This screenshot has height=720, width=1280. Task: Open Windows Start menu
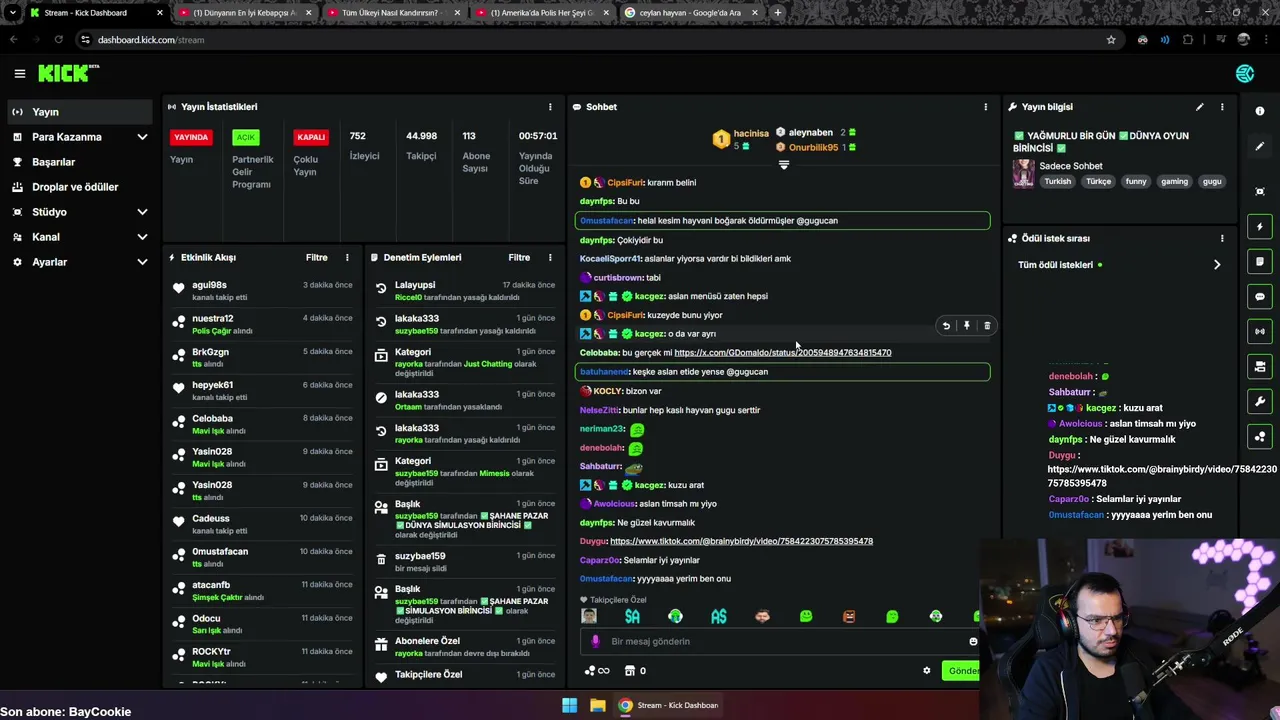click(x=569, y=705)
